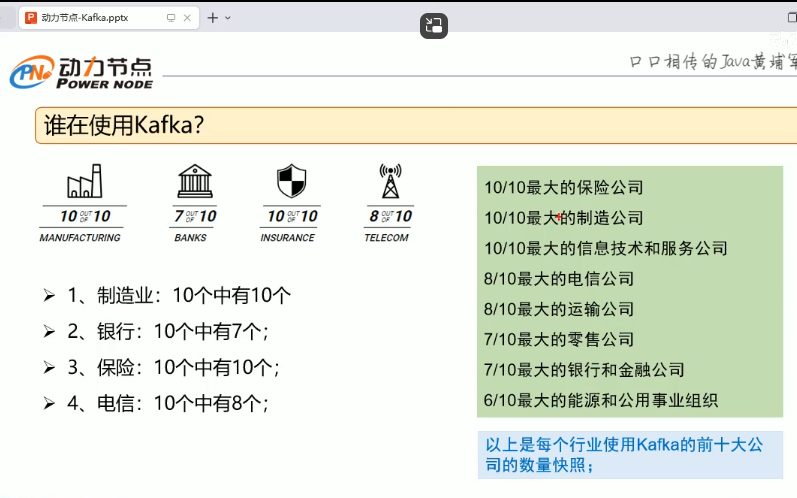Click the floating exit-fullscreen icon at top
Image resolution: width=797 pixels, height=498 pixels.
point(434,25)
